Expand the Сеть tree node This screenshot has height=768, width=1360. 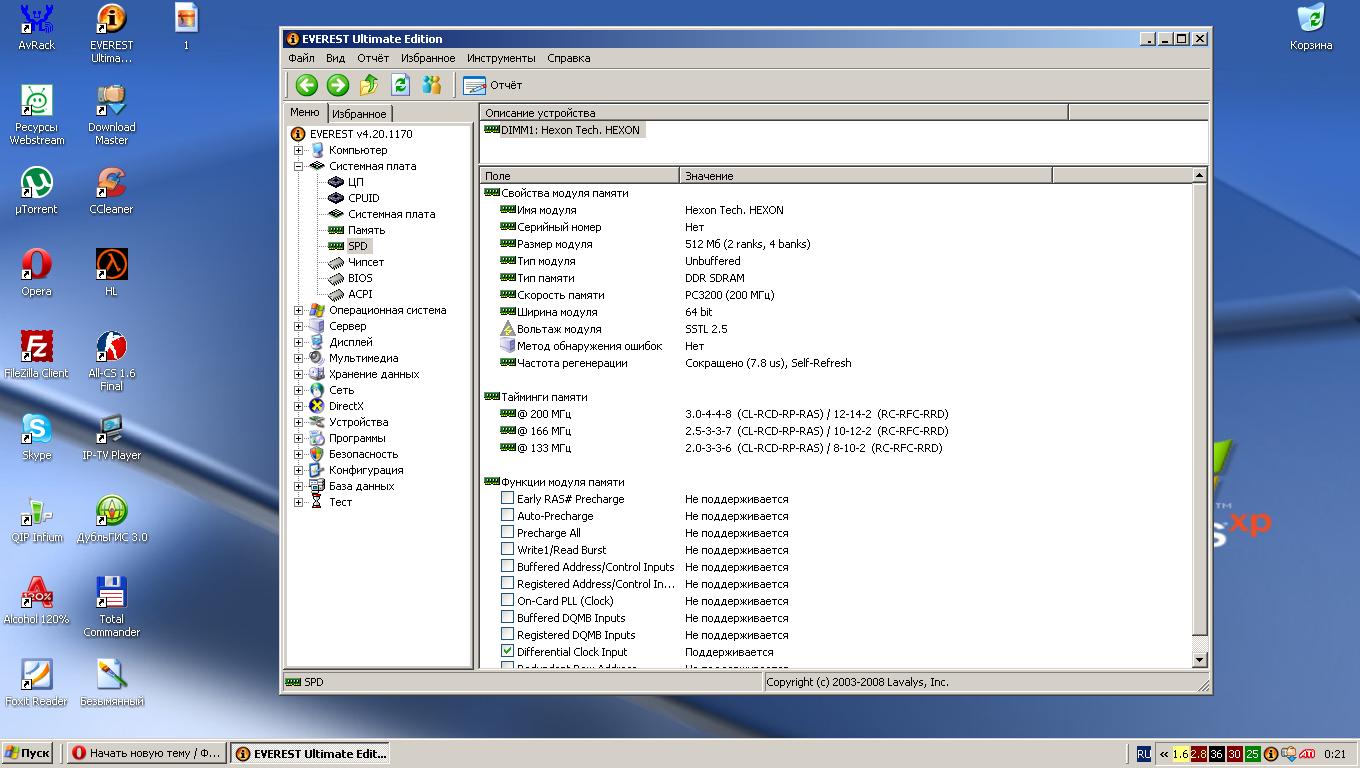pyautogui.click(x=298, y=390)
